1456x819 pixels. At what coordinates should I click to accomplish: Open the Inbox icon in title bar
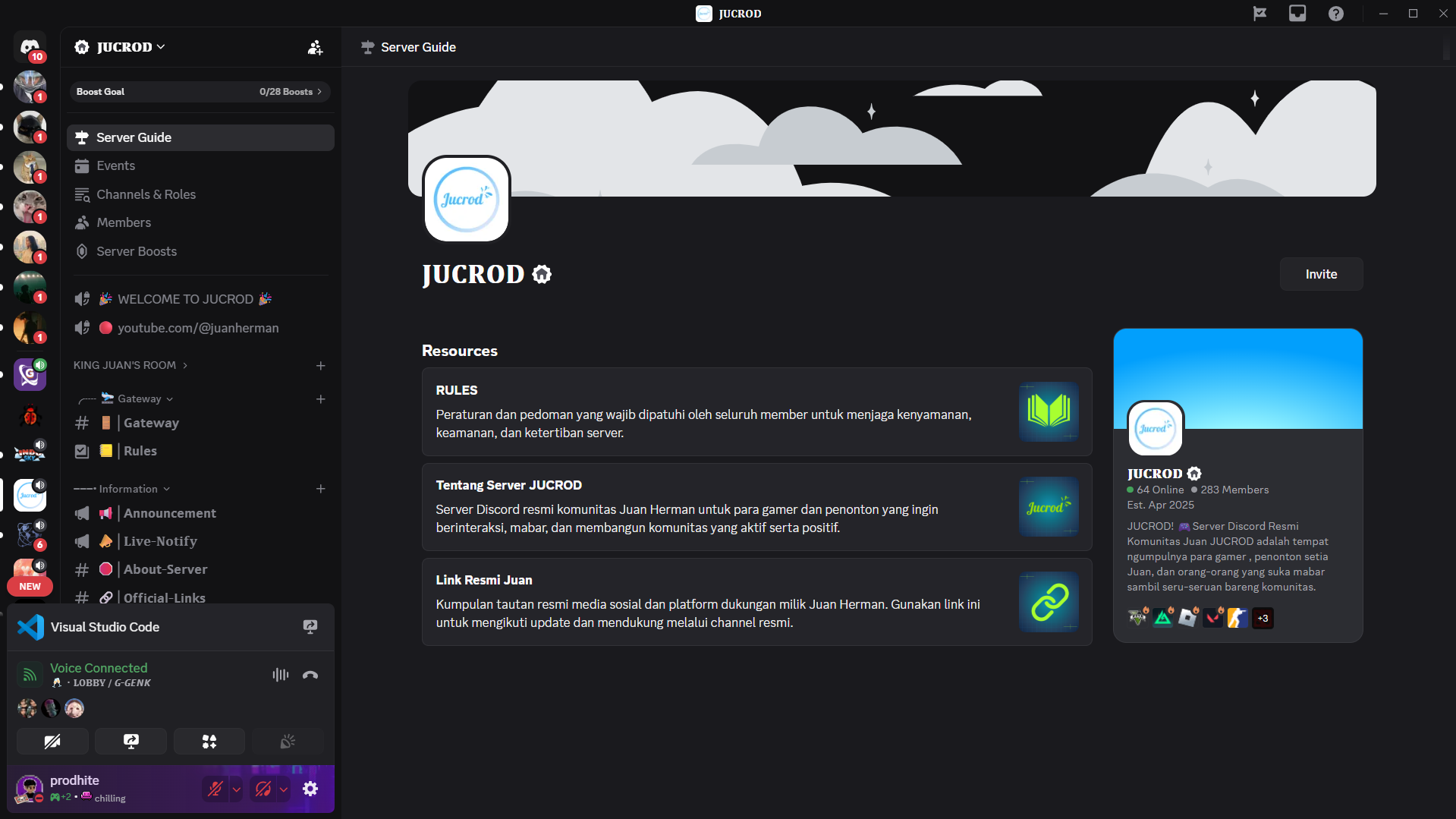pyautogui.click(x=1297, y=14)
